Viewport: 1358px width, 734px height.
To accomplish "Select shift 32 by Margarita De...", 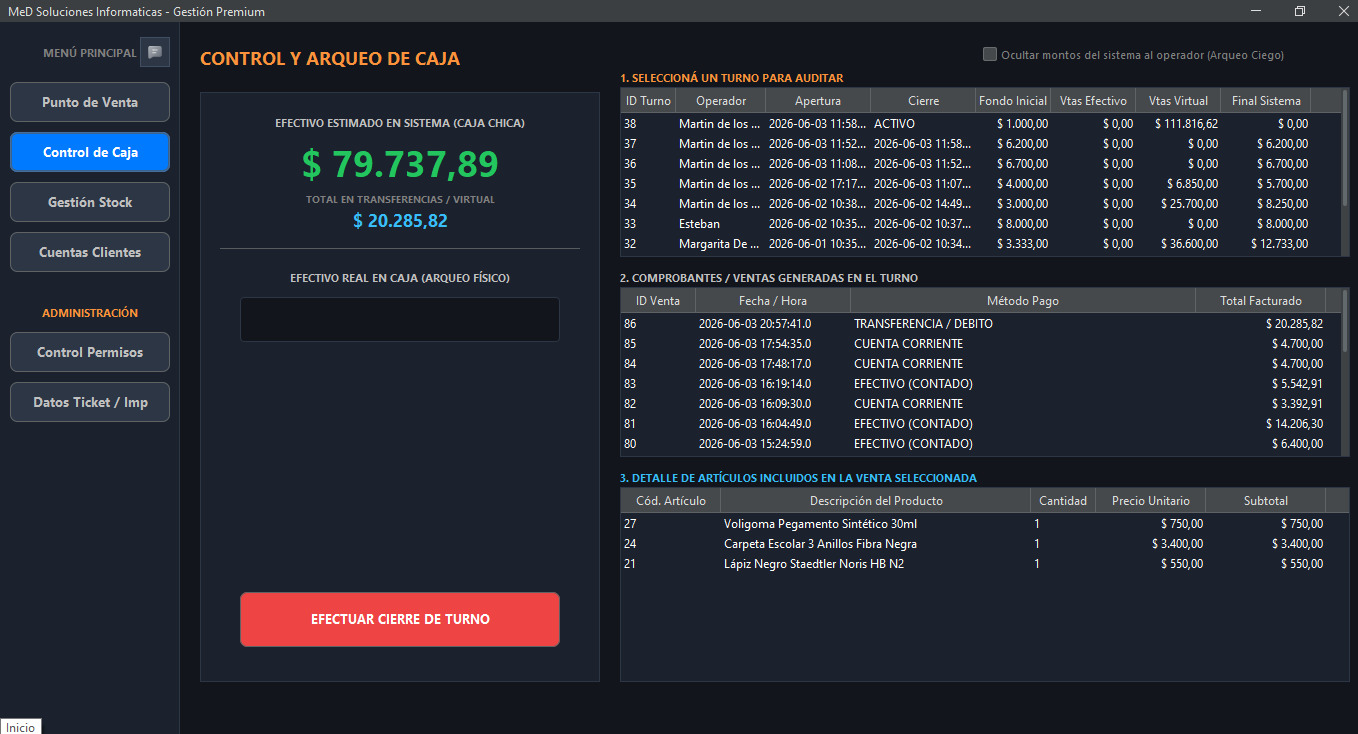I will [x=980, y=244].
